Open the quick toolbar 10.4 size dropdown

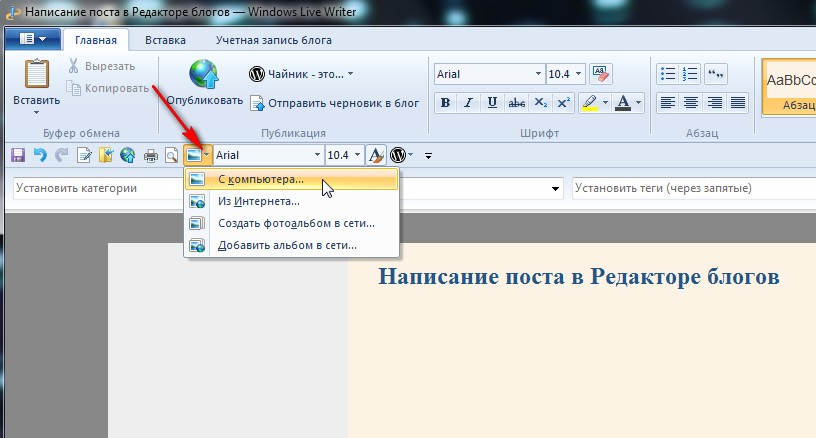pyautogui.click(x=357, y=155)
